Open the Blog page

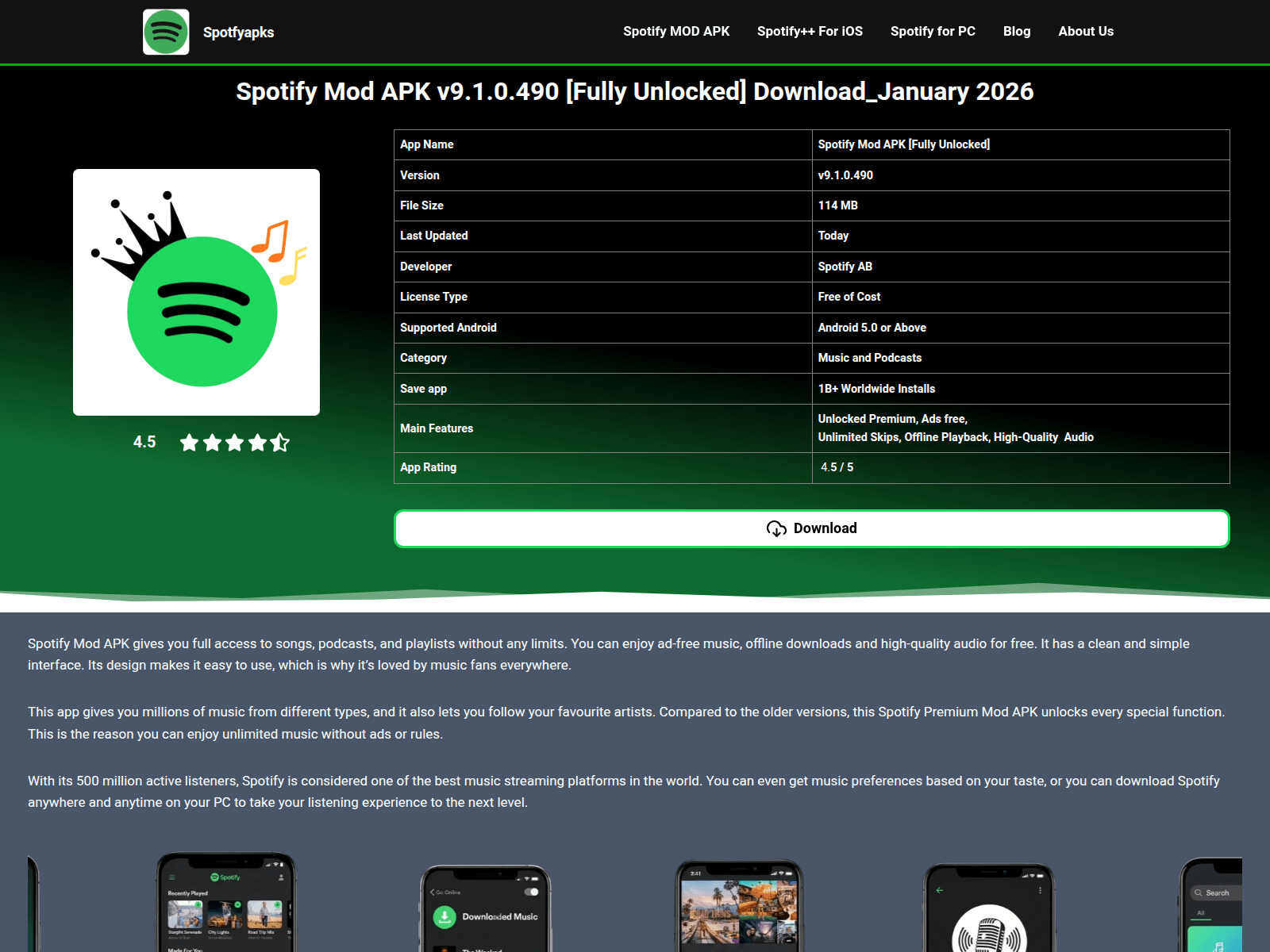pos(1017,31)
